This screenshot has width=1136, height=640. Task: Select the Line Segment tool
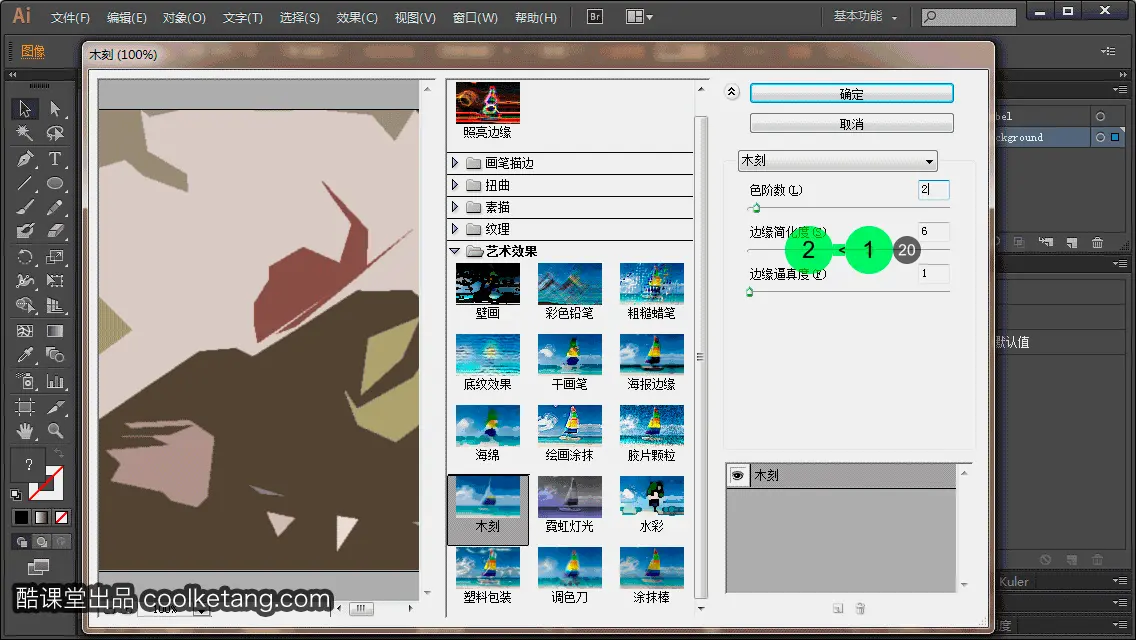pyautogui.click(x=25, y=183)
